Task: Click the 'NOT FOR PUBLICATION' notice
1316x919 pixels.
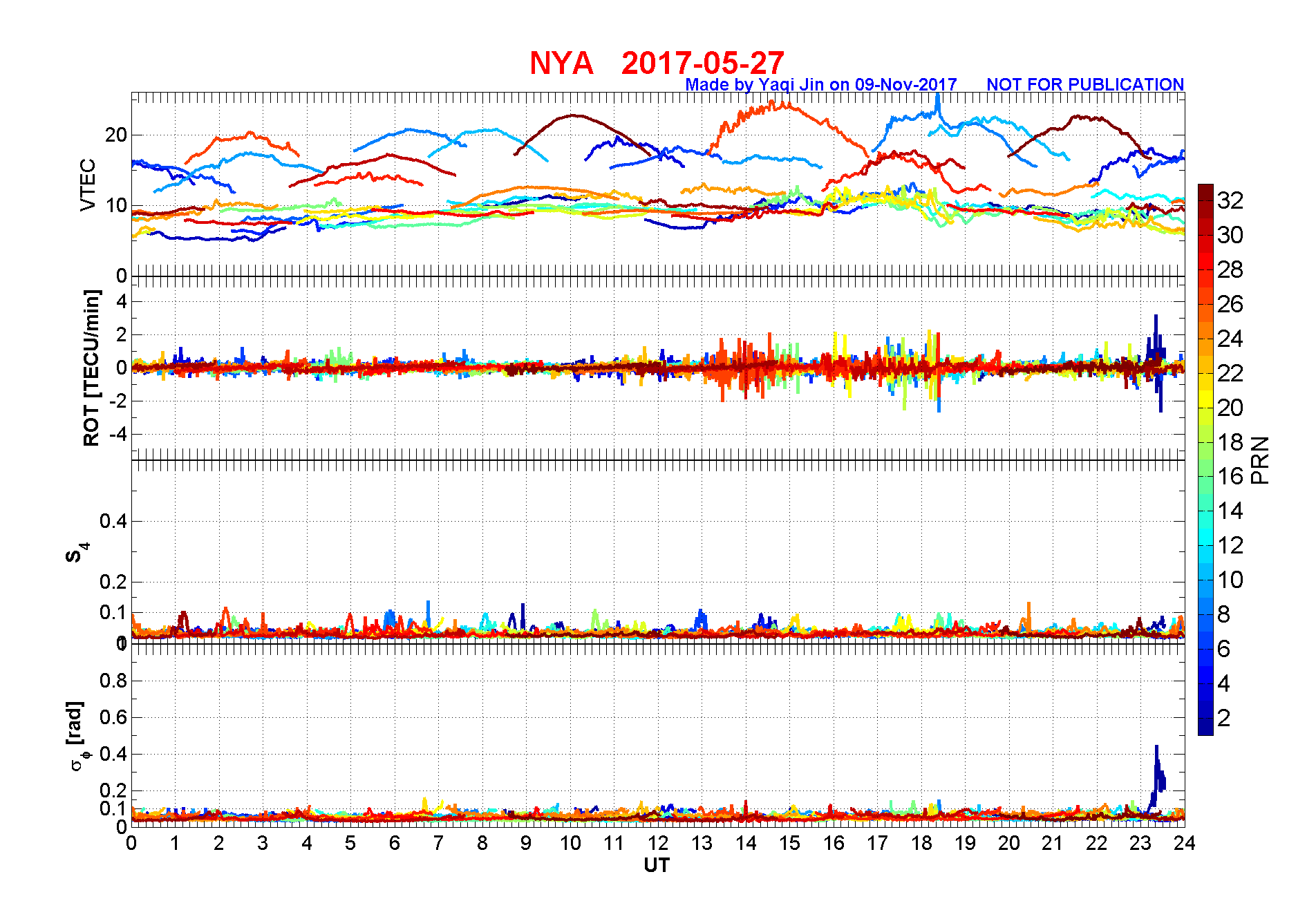Action: [1085, 85]
